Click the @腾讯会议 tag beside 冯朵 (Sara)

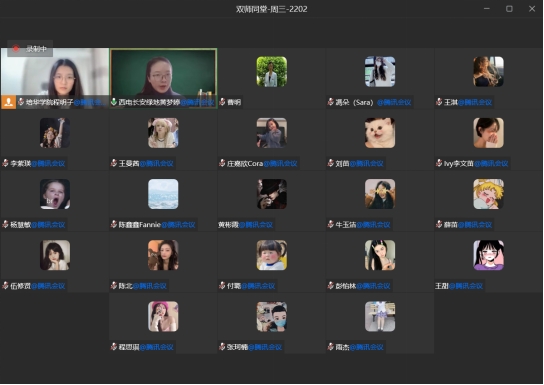tap(394, 102)
